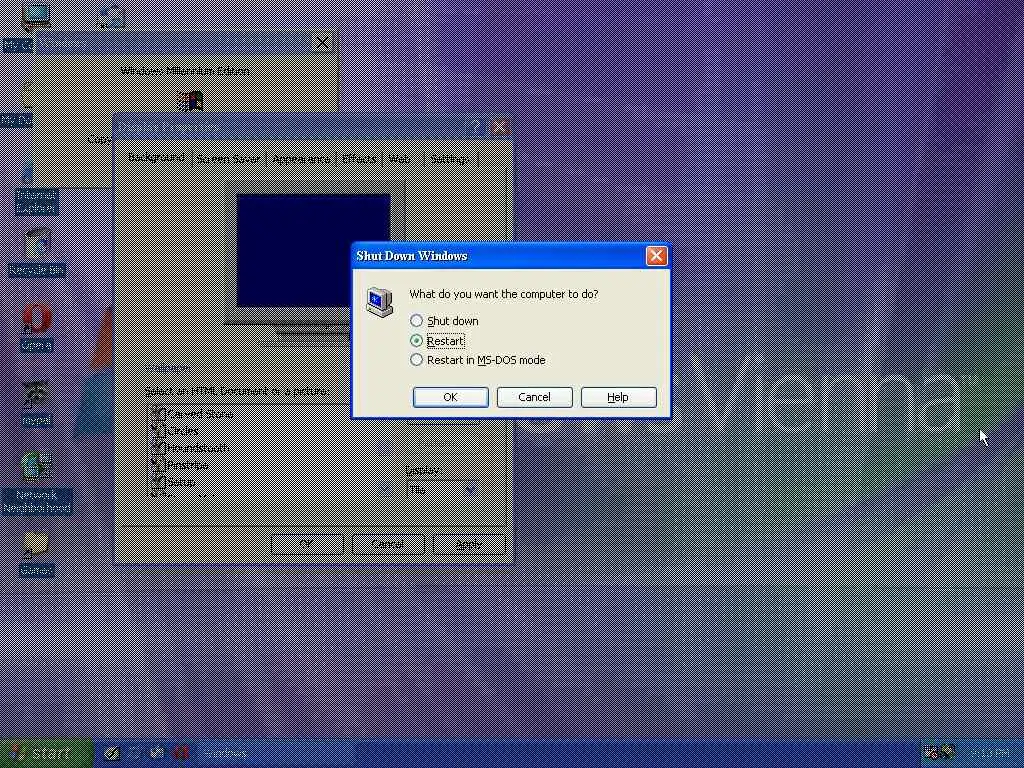The height and width of the screenshot is (768, 1024).
Task: Select desktop icon at top beside My Computer
Action: 110,16
